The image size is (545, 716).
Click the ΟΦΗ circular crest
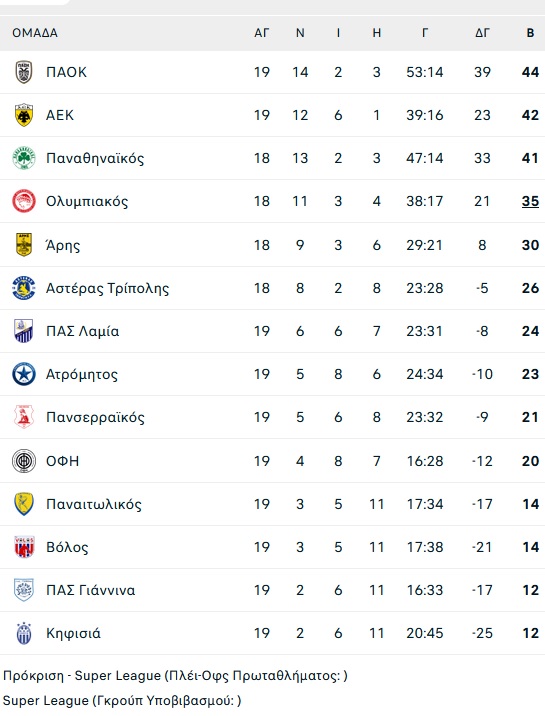[24, 461]
